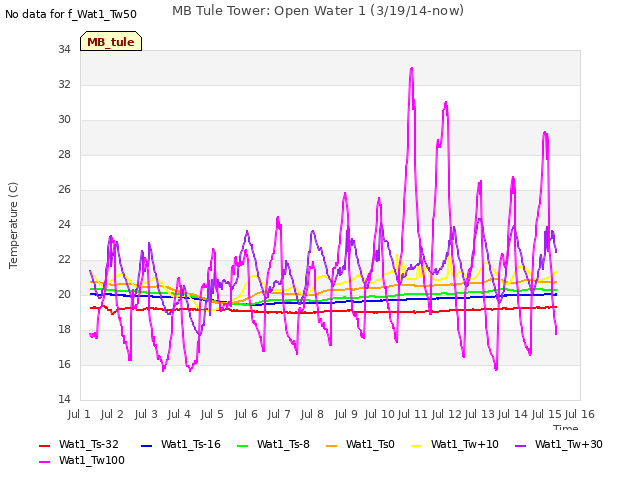Click the Jul 12 x-axis tick label
Image resolution: width=640 pixels, height=480 pixels.
pos(446,414)
